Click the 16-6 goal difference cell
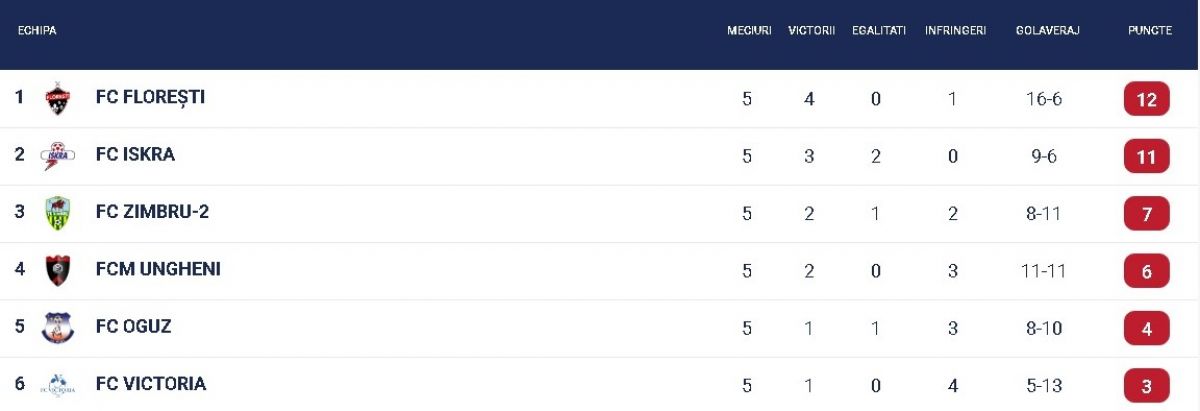This screenshot has height=411, width=1200. click(1043, 99)
